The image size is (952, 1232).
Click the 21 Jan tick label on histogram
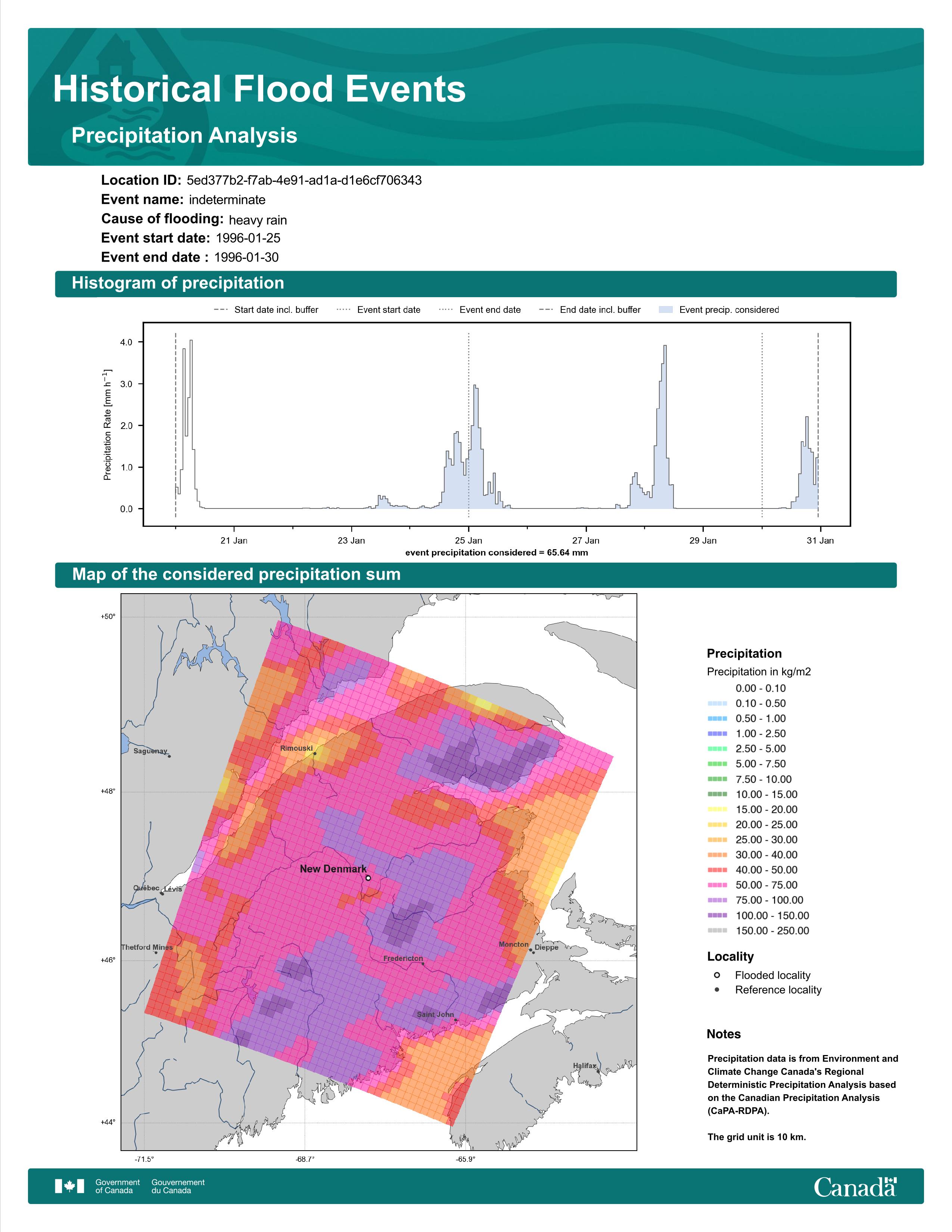coord(234,541)
